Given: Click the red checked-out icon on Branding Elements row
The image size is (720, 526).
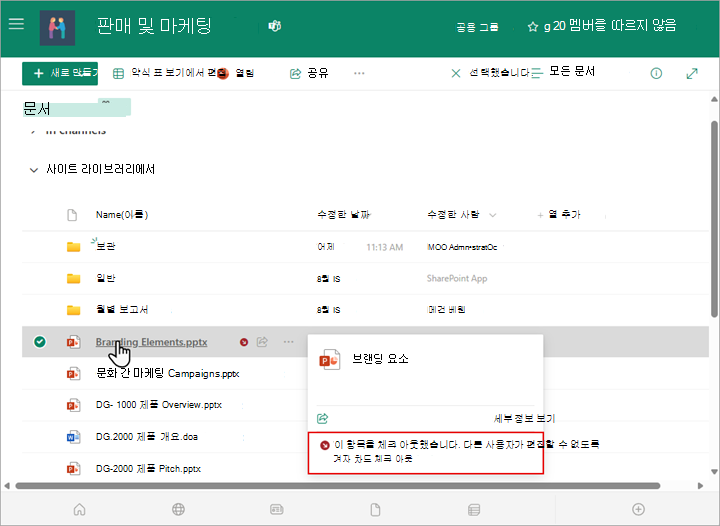Looking at the screenshot, I should tap(244, 342).
